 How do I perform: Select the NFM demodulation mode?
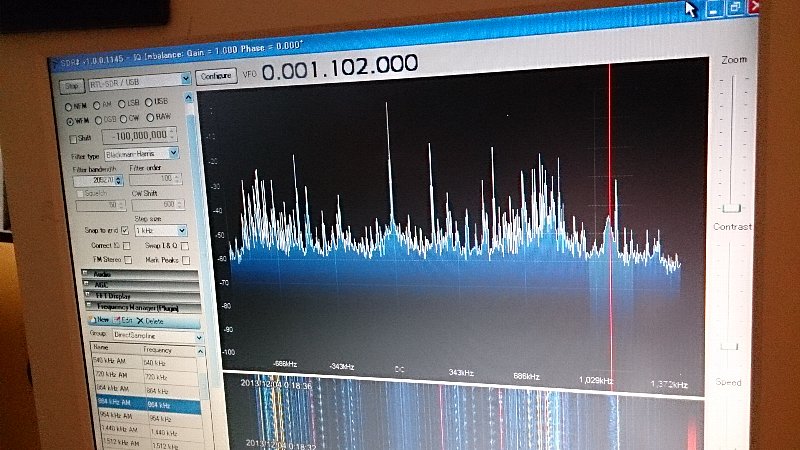pyautogui.click(x=68, y=107)
